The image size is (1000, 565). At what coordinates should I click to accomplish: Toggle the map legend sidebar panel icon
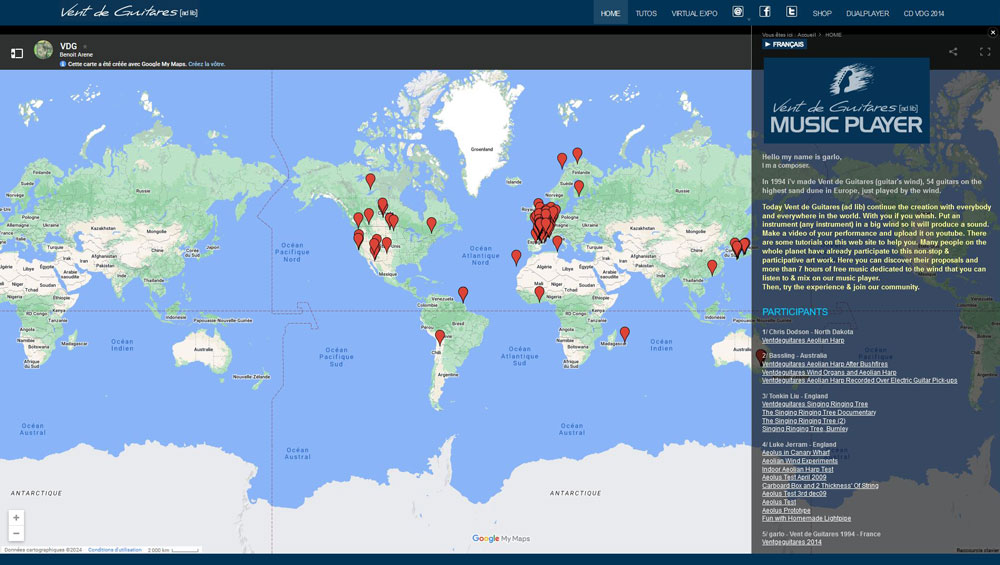(17, 54)
